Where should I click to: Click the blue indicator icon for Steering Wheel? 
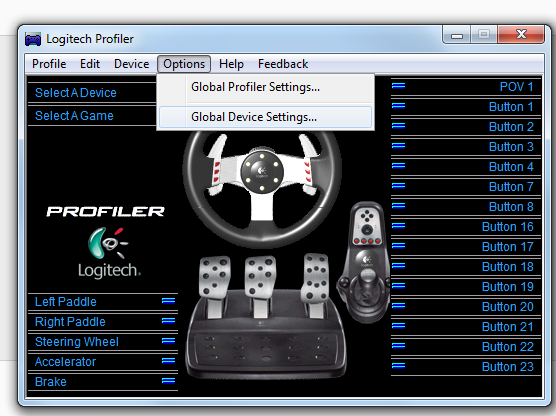tap(168, 341)
